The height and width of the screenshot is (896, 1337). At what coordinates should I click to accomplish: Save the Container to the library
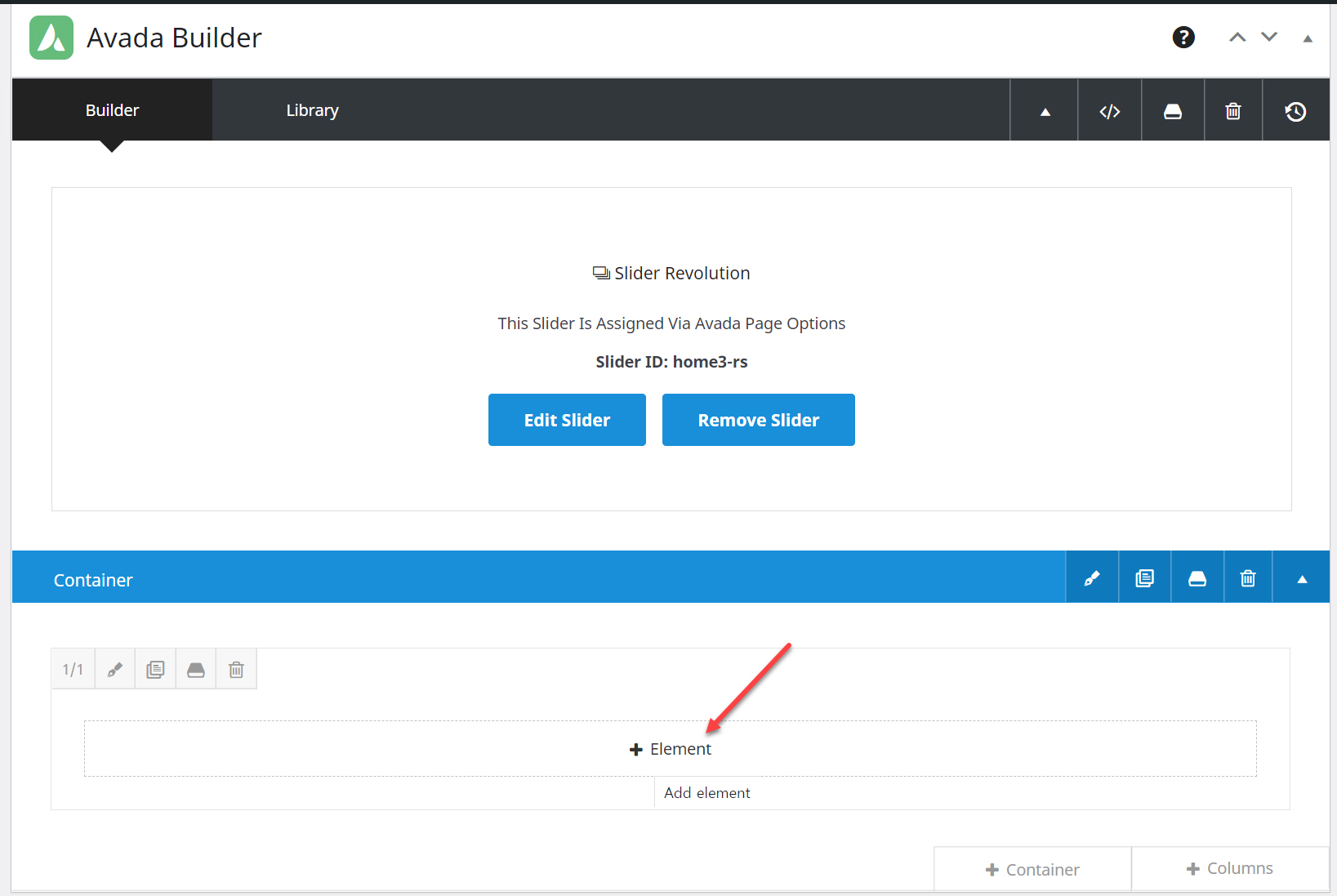(1197, 578)
